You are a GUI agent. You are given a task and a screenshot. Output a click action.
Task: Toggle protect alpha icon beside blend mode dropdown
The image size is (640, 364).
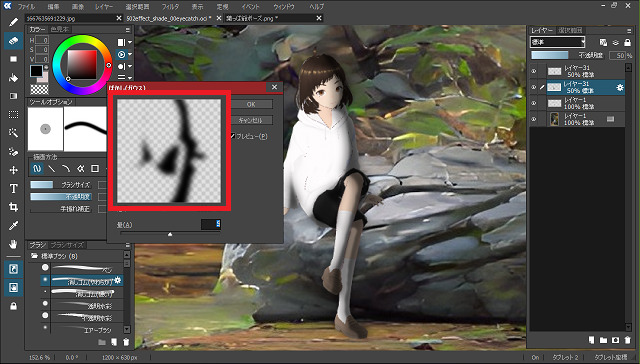coord(603,42)
